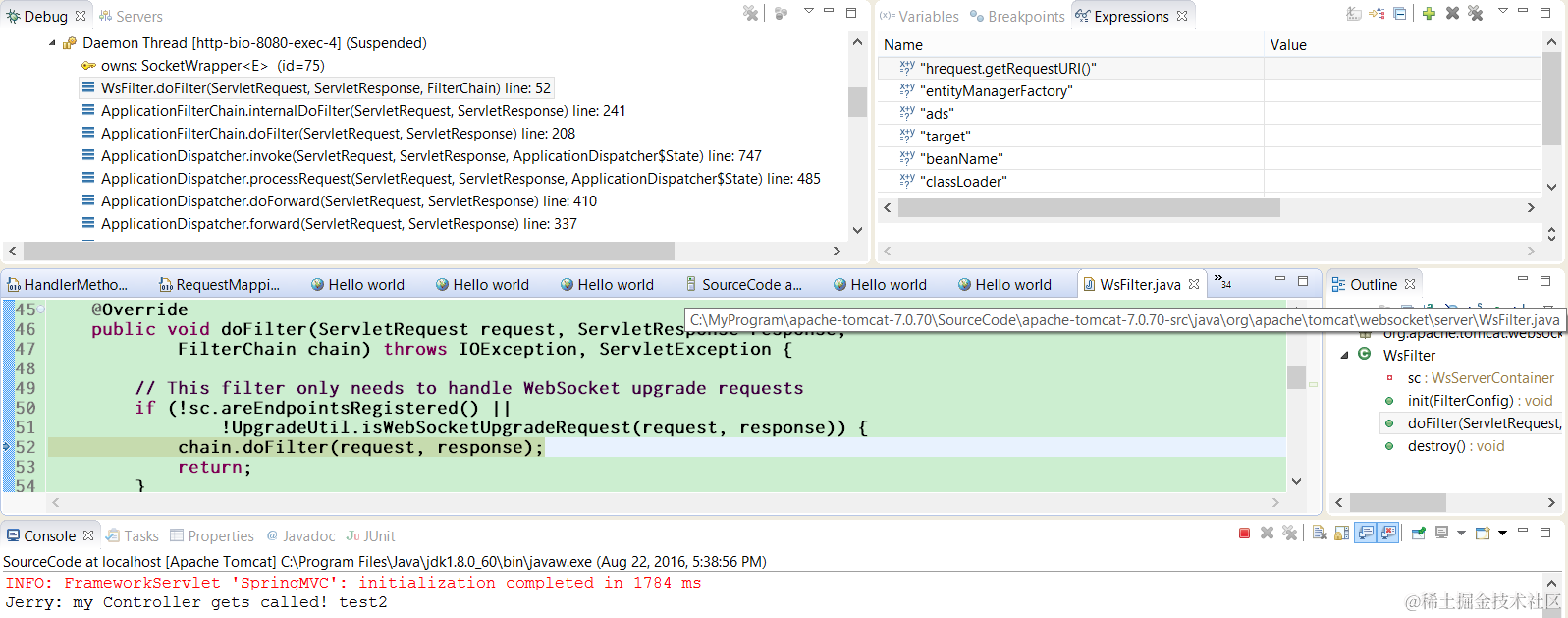Select WsFilter.doFilter stack frame line 52
This screenshot has width=1568, height=618.
316,88
